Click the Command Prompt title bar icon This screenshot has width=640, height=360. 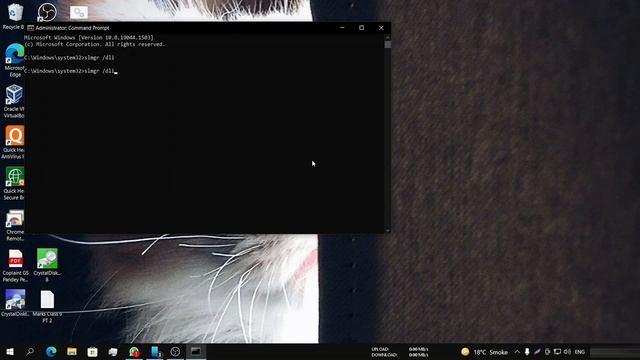point(30,28)
